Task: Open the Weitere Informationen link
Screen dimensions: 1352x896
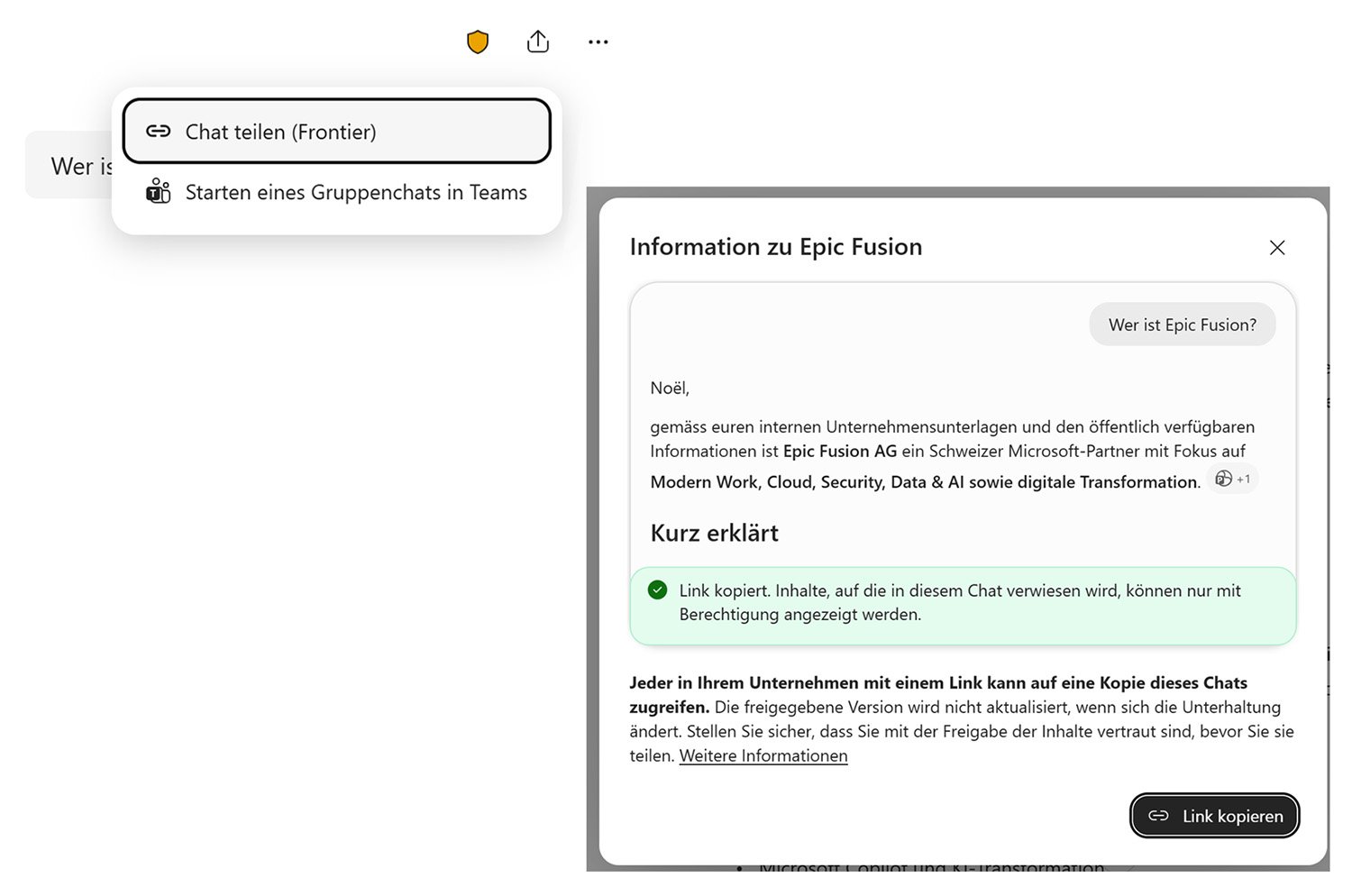Action: 763,755
